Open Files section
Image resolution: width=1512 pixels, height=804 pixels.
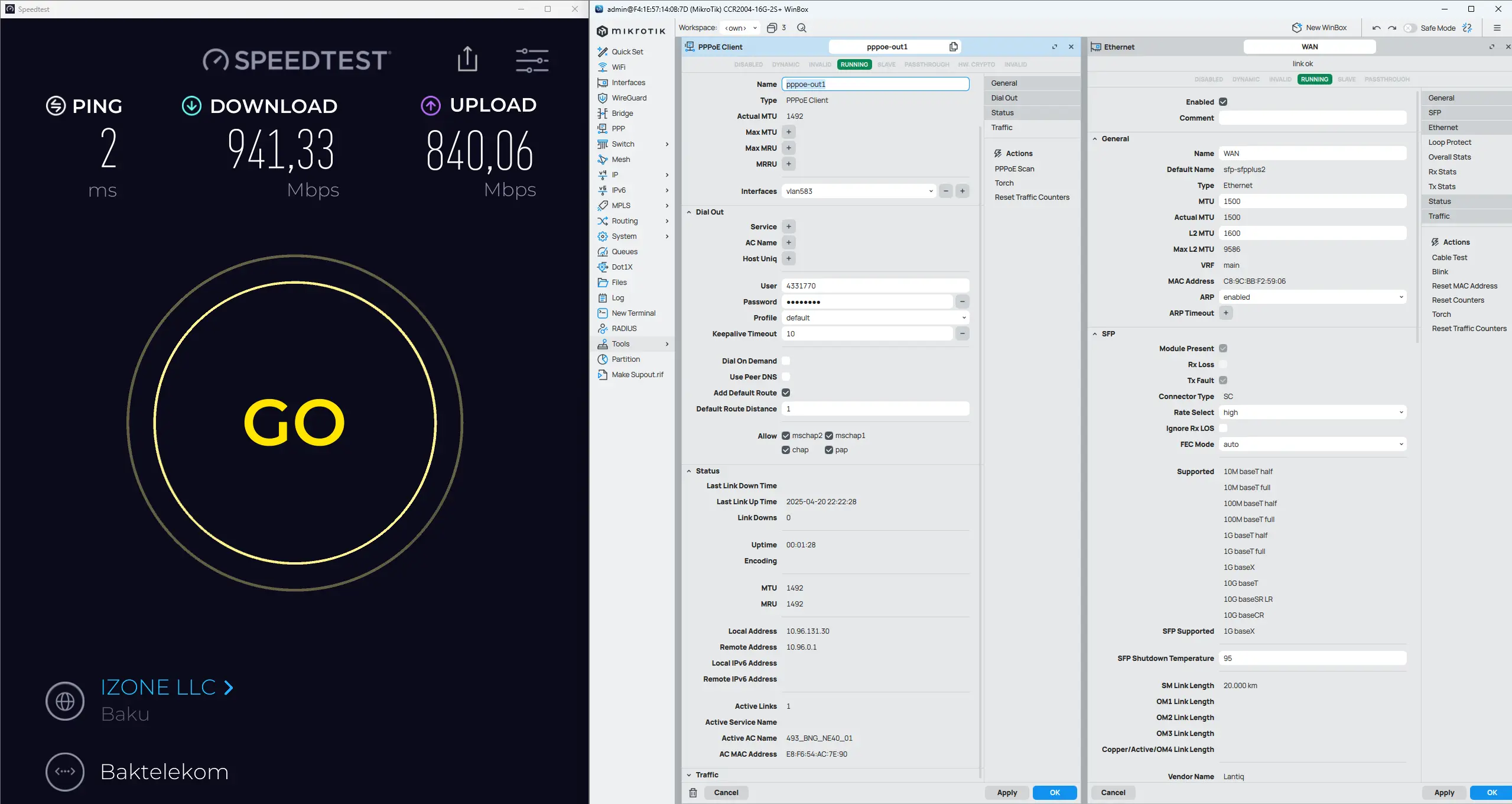619,282
